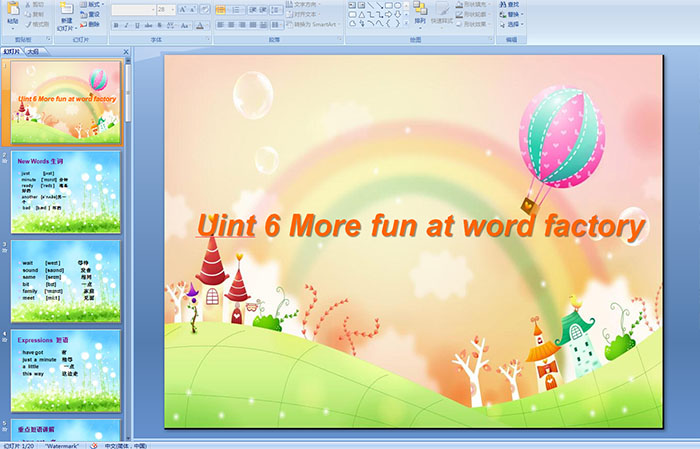This screenshot has height=449, width=700.
Task: Open the font color dropdown arrow
Action: pyautogui.click(x=208, y=26)
